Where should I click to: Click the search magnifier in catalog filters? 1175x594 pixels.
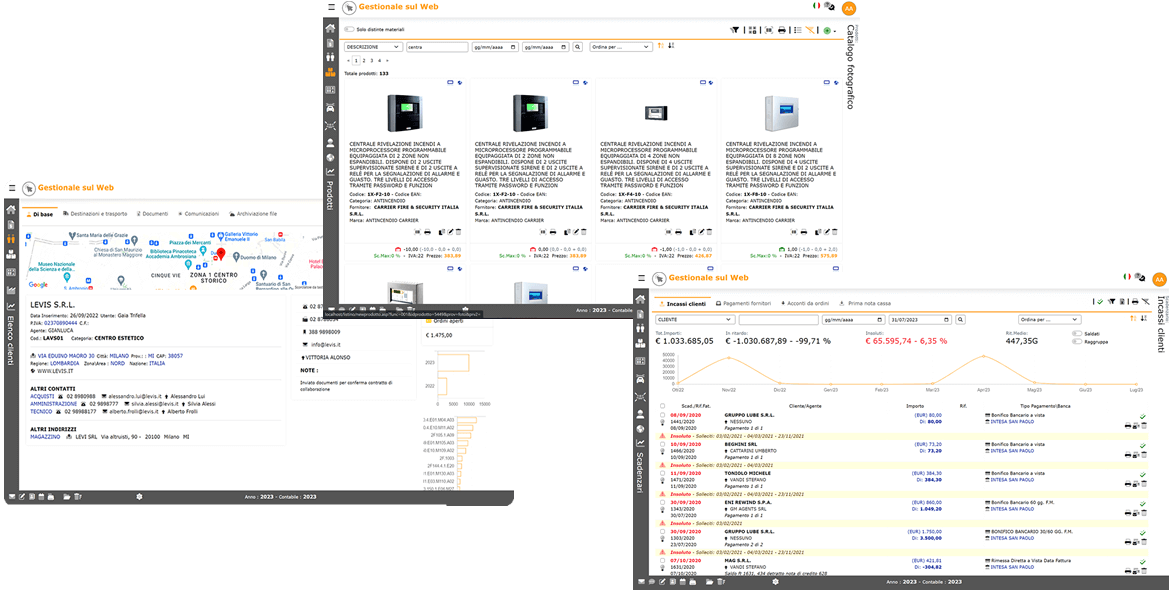578,46
